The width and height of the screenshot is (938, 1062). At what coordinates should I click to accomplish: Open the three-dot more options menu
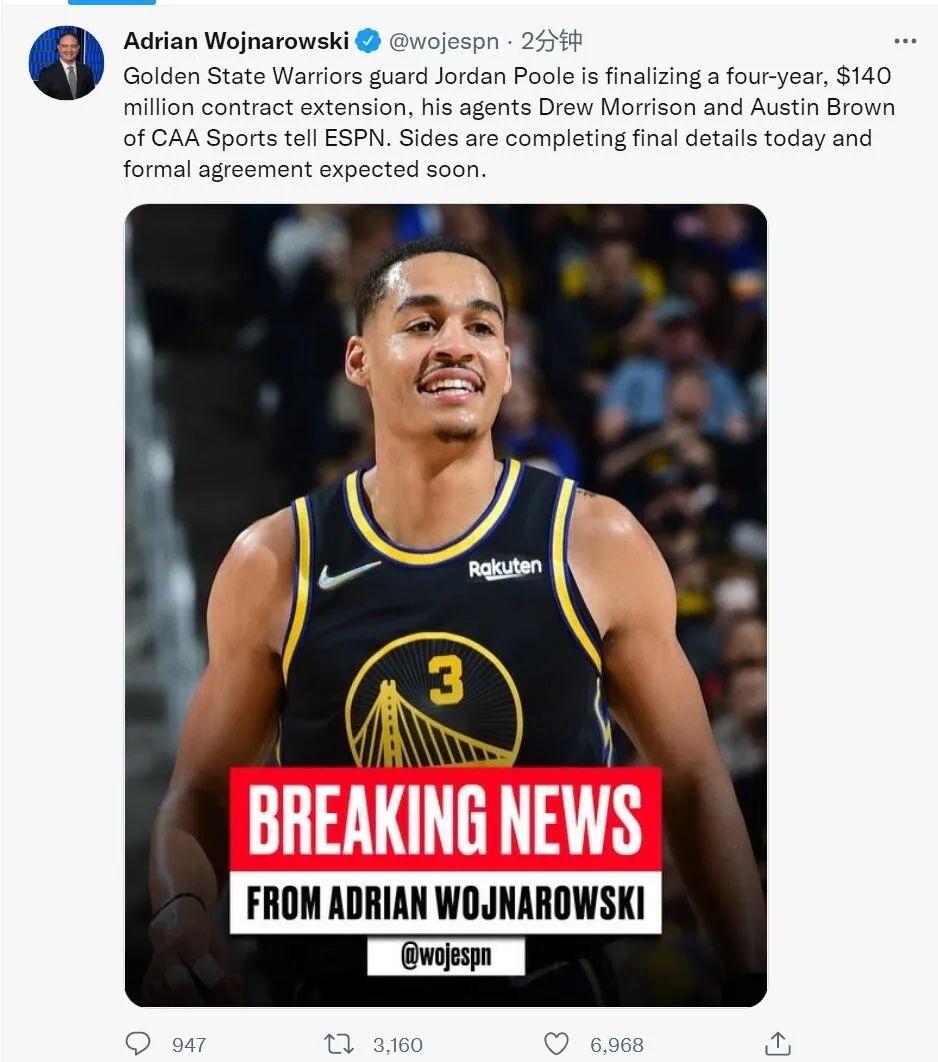905,41
